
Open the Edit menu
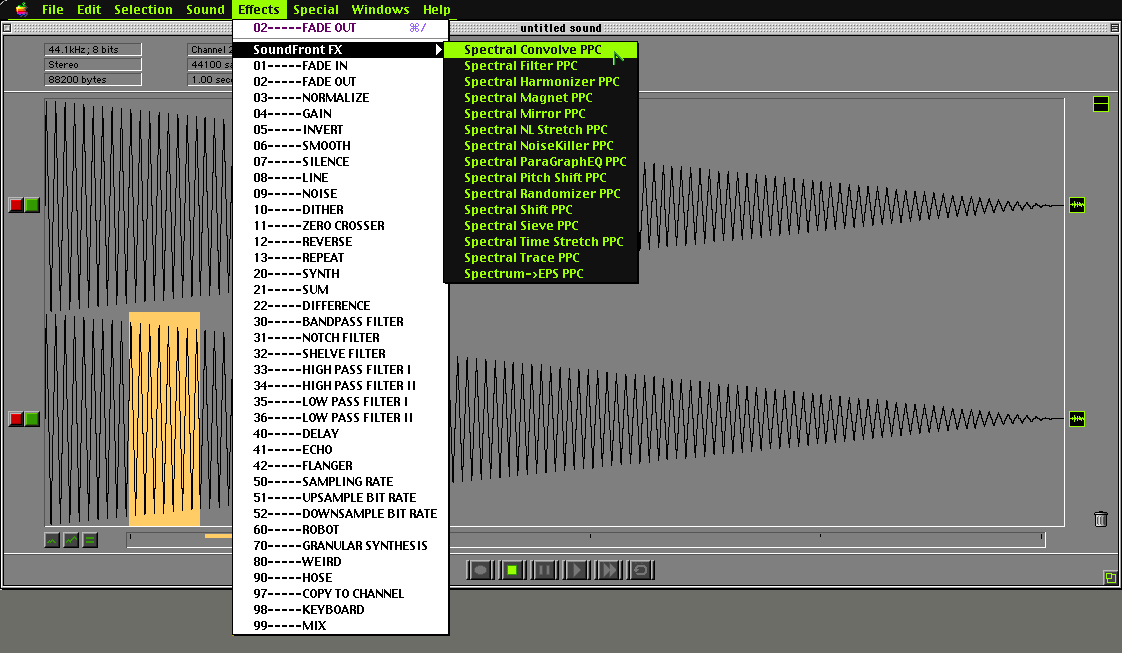89,9
